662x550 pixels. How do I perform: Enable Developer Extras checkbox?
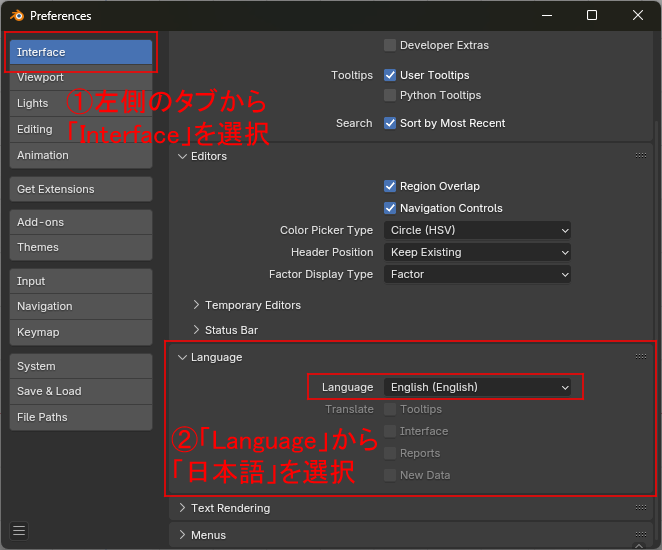pyautogui.click(x=390, y=45)
